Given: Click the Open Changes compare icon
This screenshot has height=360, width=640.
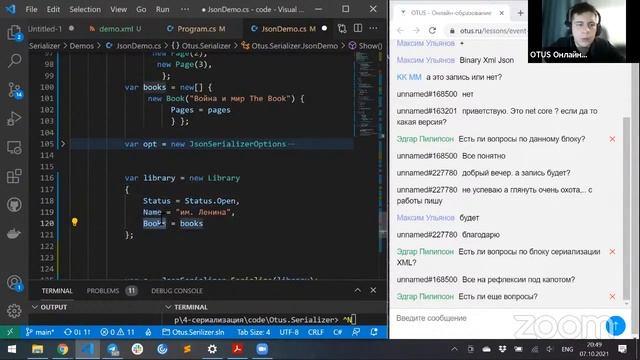Looking at the screenshot, I should pos(342,29).
